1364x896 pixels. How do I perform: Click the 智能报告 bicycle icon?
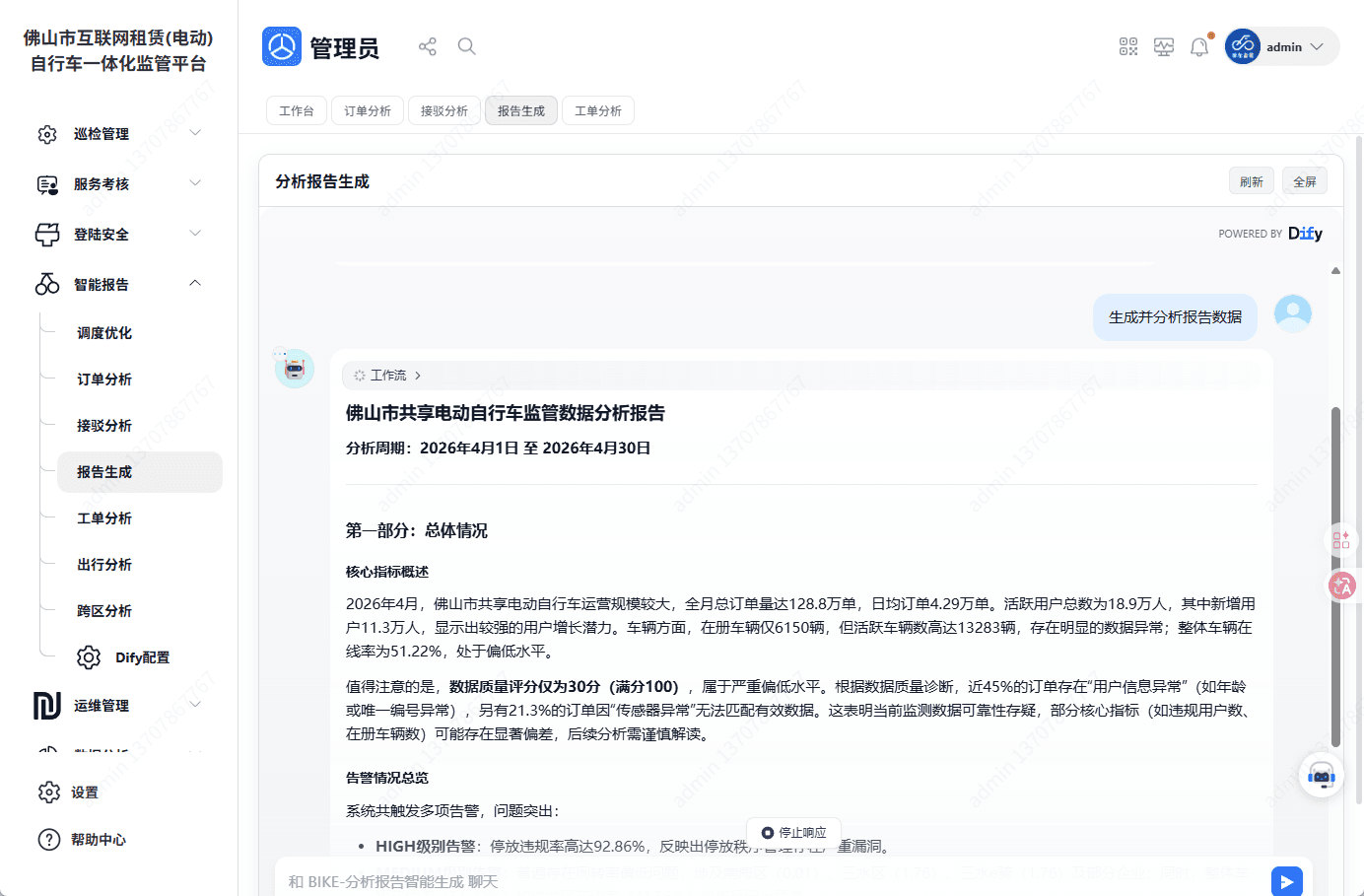[47, 285]
